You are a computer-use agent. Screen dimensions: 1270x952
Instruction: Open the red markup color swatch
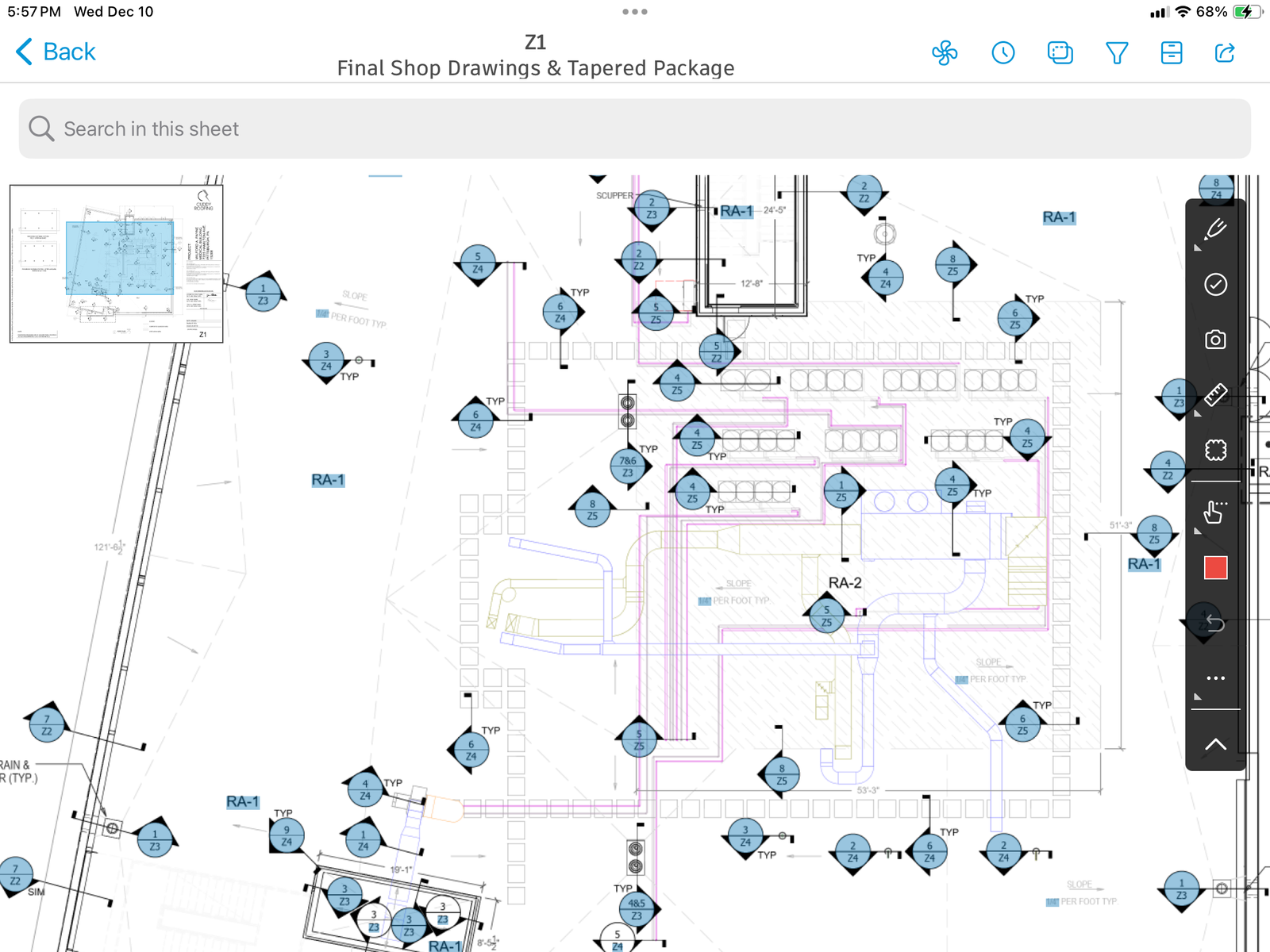click(1215, 568)
